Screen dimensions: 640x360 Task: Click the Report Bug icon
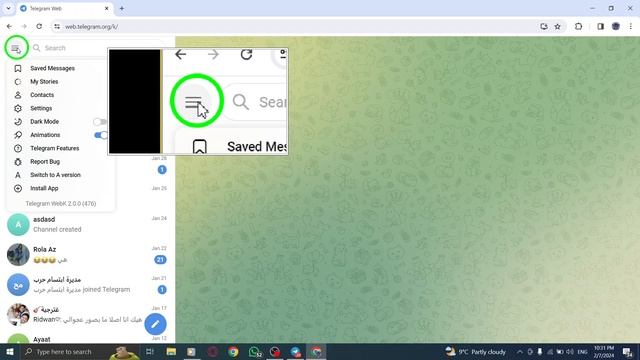point(18,162)
